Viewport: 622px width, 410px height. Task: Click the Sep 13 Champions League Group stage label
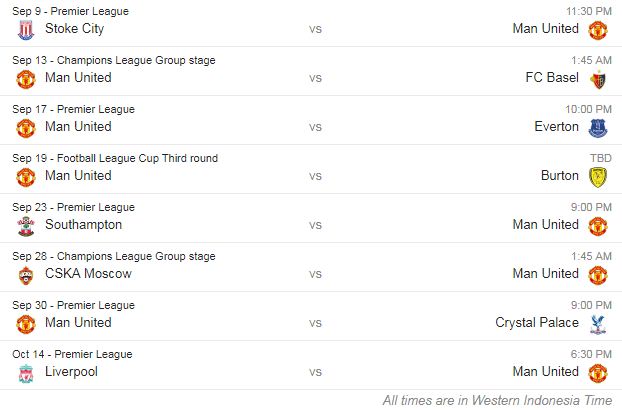pyautogui.click(x=113, y=60)
